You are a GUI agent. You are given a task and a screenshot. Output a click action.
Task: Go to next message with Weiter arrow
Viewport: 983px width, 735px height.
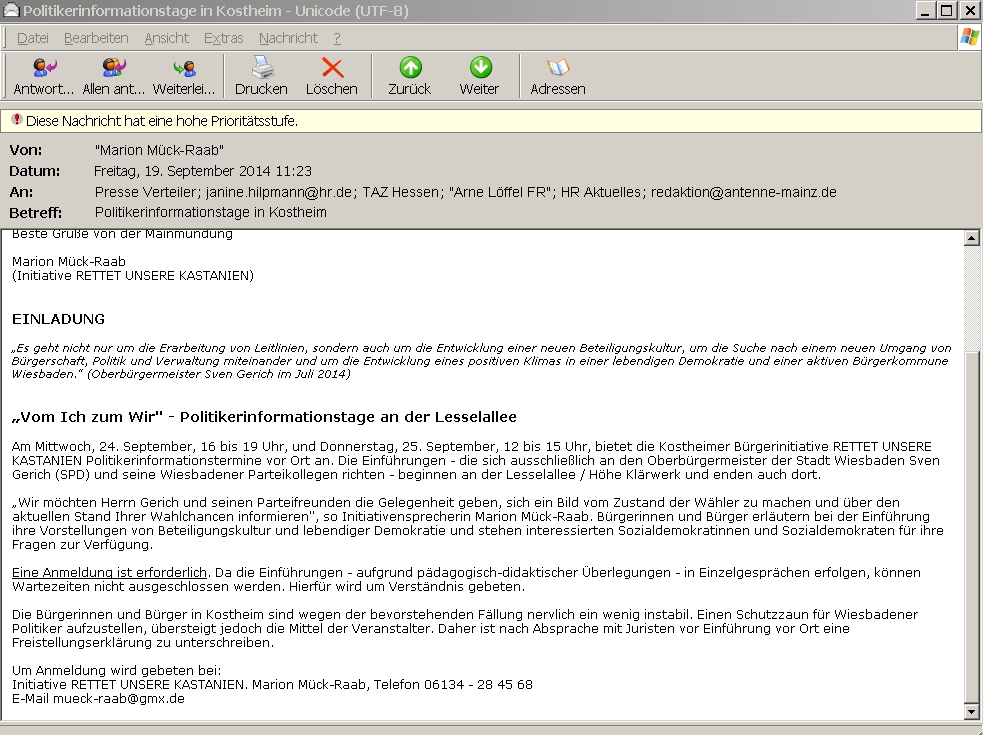[480, 67]
